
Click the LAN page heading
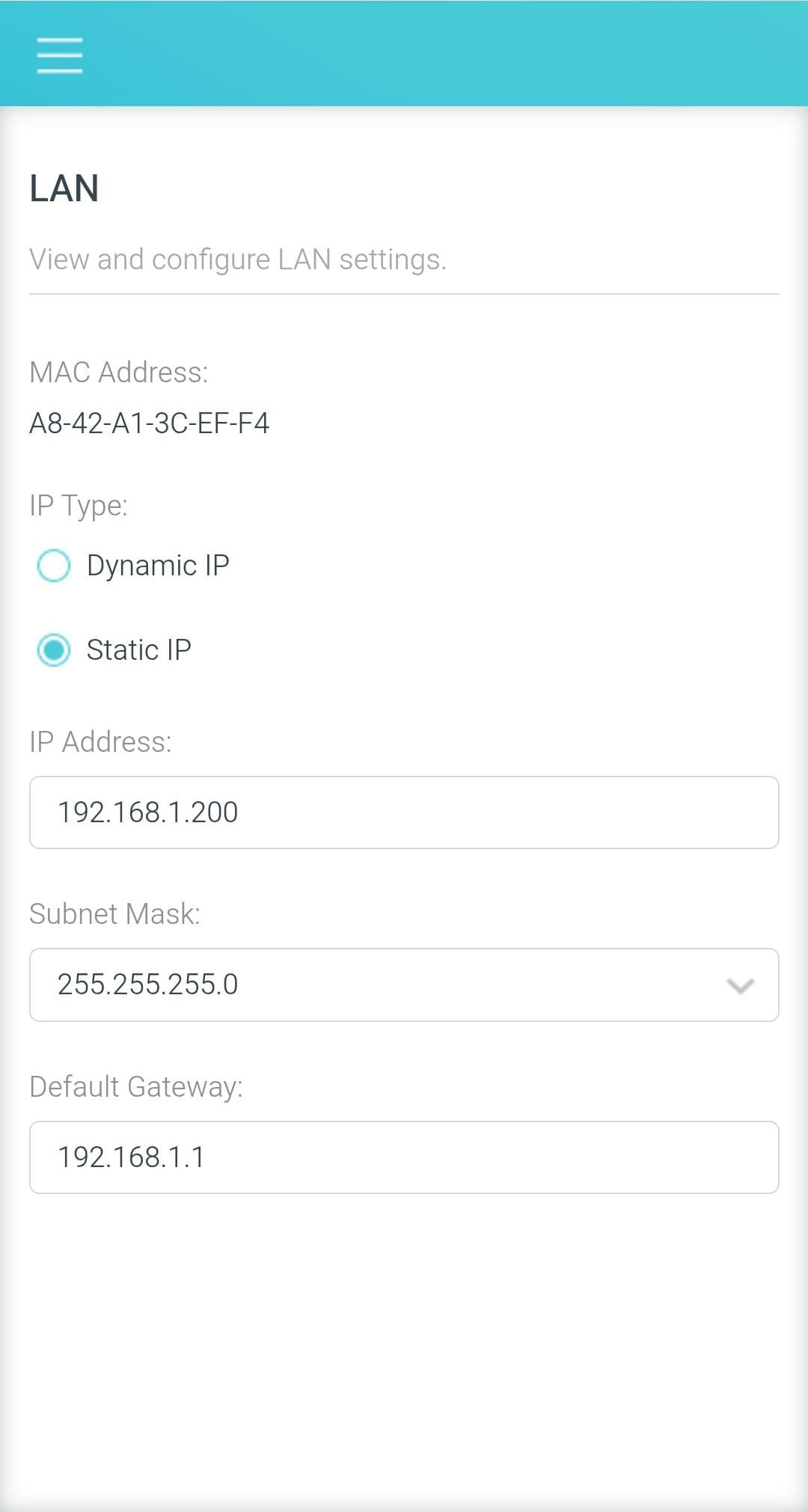(64, 188)
